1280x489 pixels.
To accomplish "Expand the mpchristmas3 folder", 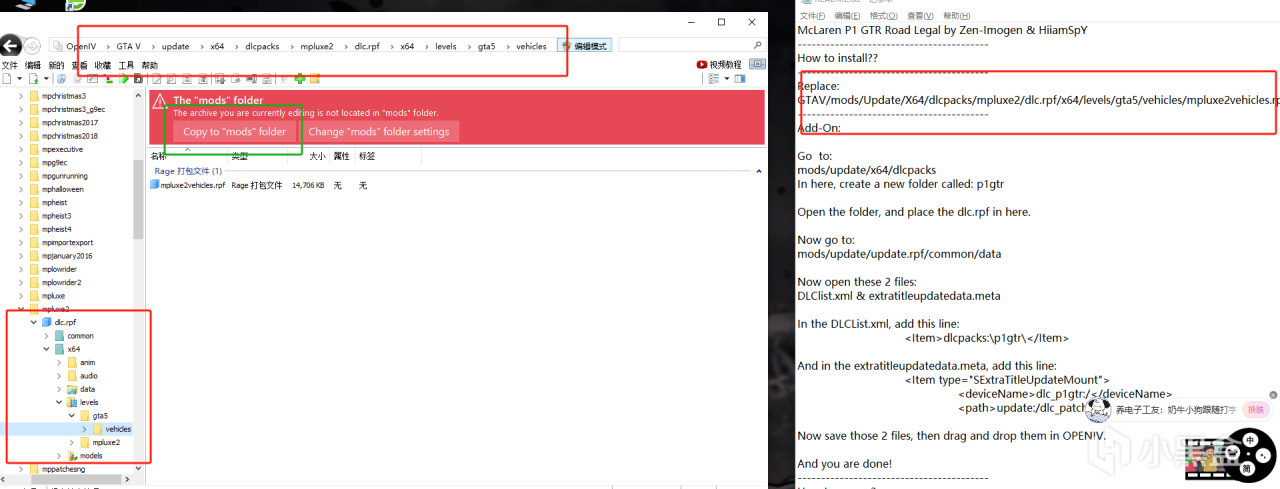I will 22,96.
